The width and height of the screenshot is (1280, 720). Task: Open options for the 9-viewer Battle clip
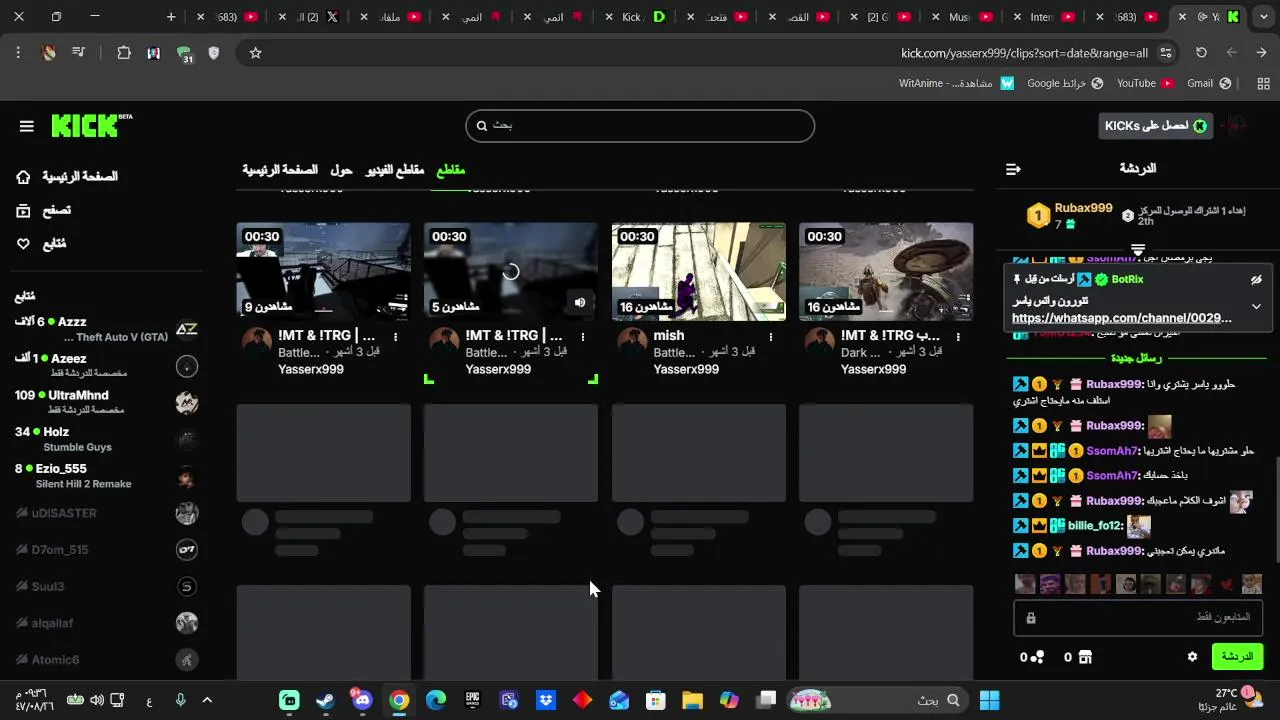(x=395, y=337)
